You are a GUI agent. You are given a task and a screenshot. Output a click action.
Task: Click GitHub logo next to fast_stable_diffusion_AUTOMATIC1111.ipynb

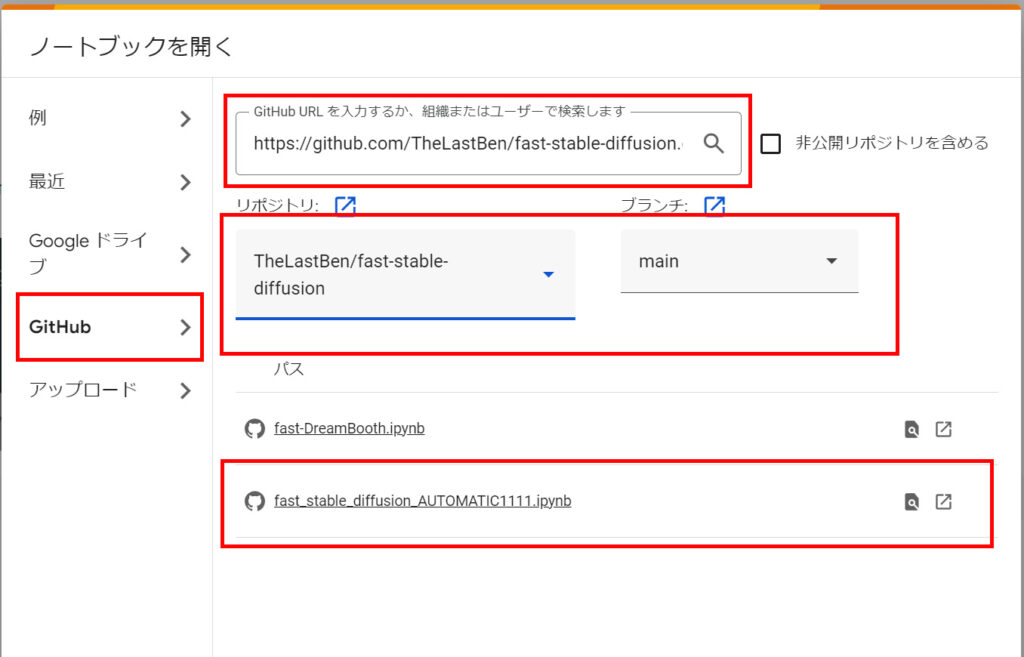pyautogui.click(x=255, y=501)
